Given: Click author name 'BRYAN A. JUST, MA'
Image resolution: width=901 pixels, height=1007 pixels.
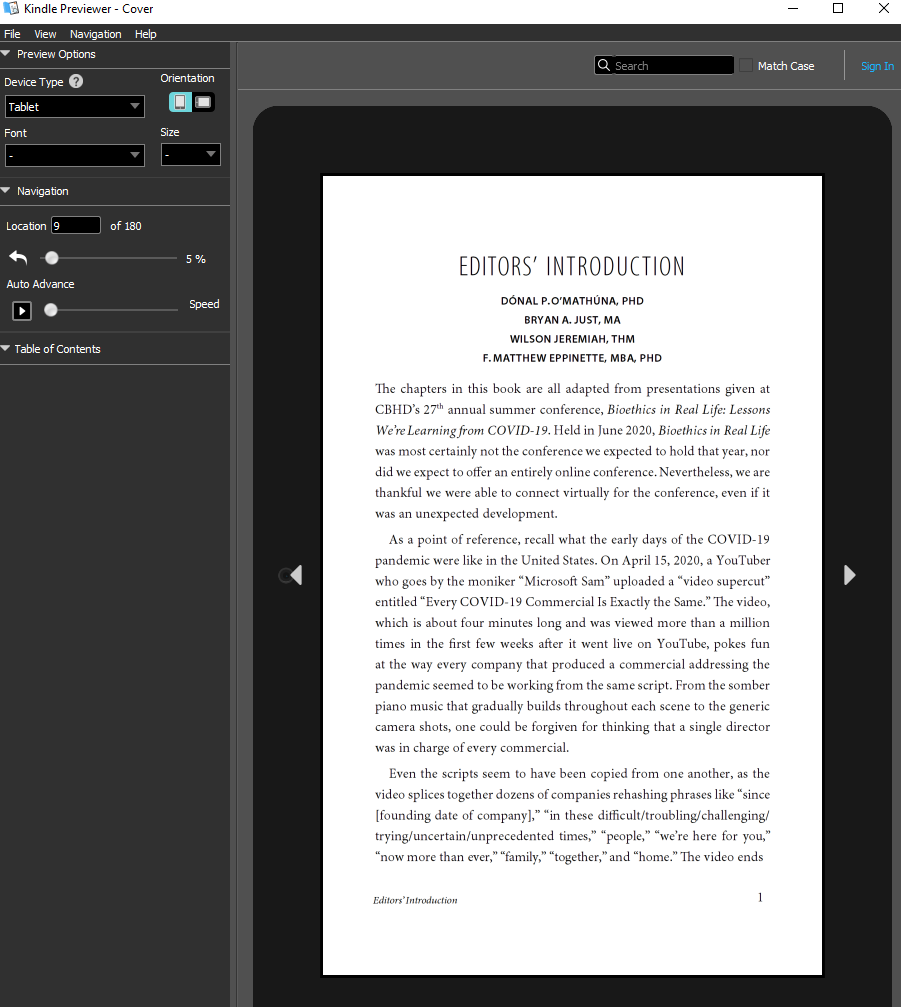Looking at the screenshot, I should (572, 320).
